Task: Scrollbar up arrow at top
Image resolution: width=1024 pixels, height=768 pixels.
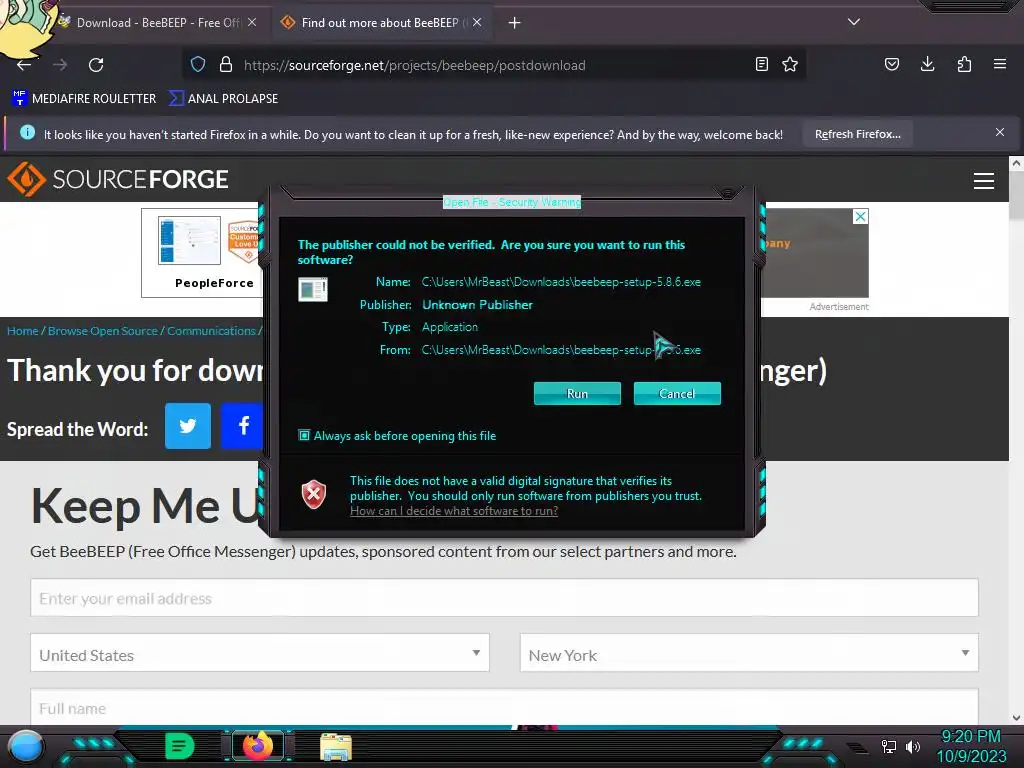Action: click(1016, 163)
